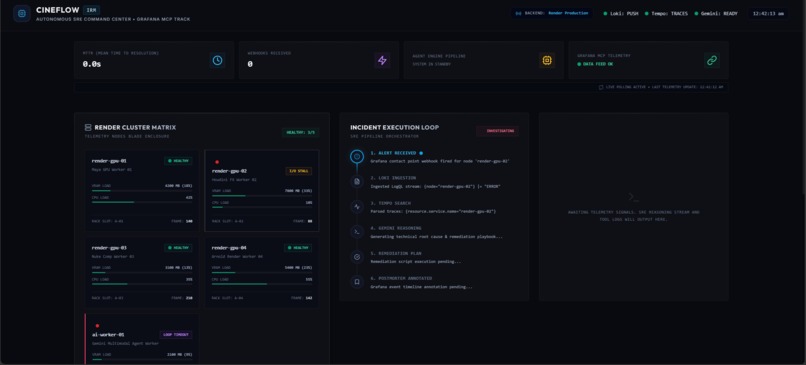This screenshot has width=806, height=365.
Task: Click the HEALTHY: 3/5 cluster badge
Action: pos(300,133)
